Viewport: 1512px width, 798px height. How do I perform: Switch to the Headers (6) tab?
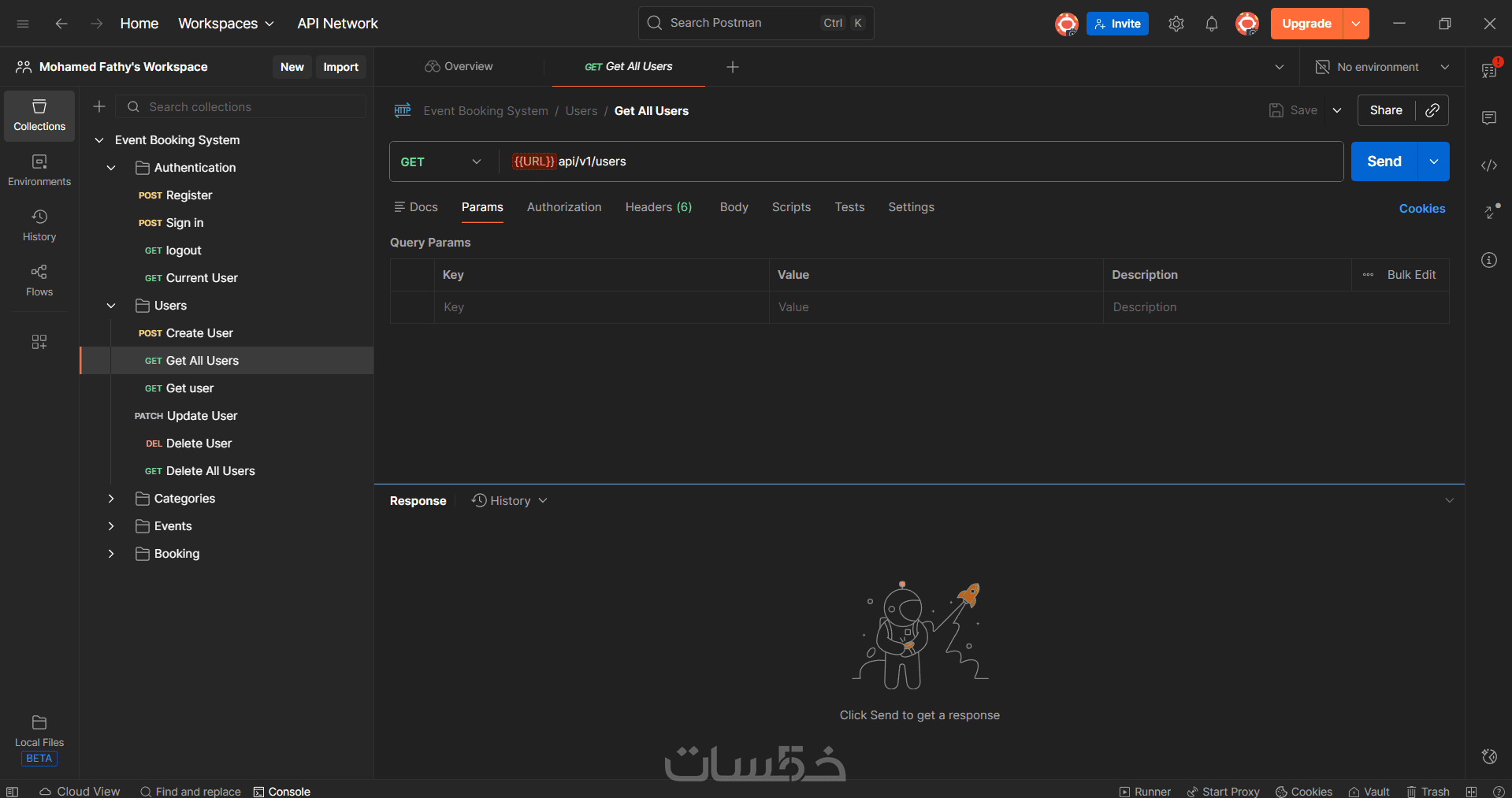(x=659, y=207)
